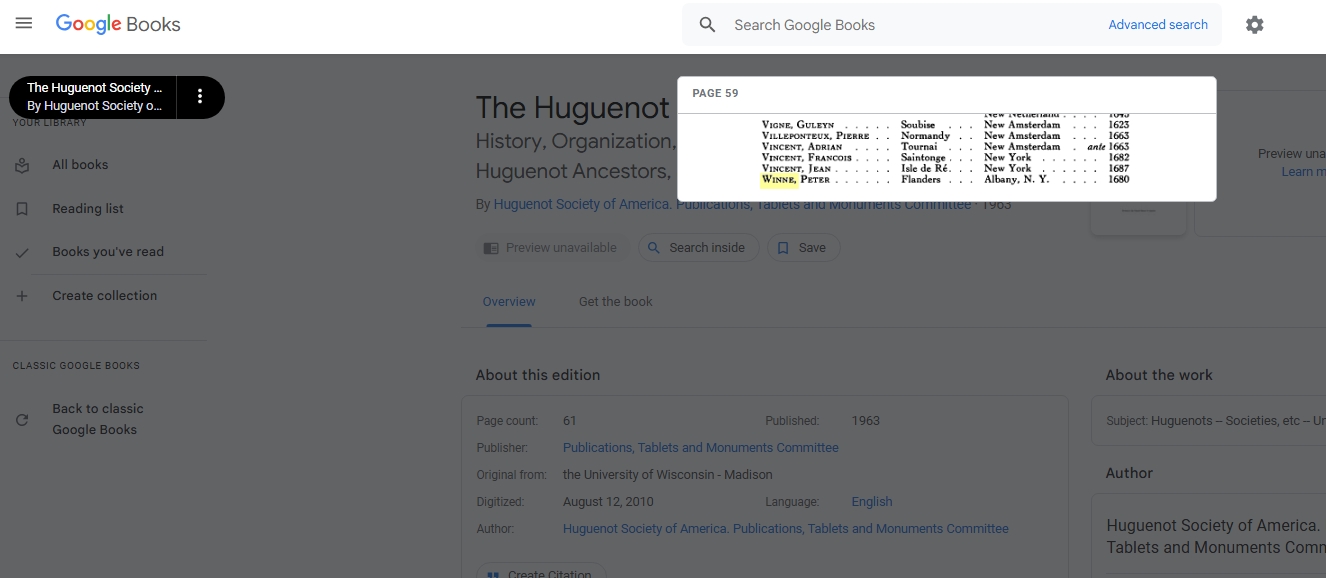This screenshot has width=1326, height=578.
Task: Switch to Get the book tab
Action: pos(615,302)
